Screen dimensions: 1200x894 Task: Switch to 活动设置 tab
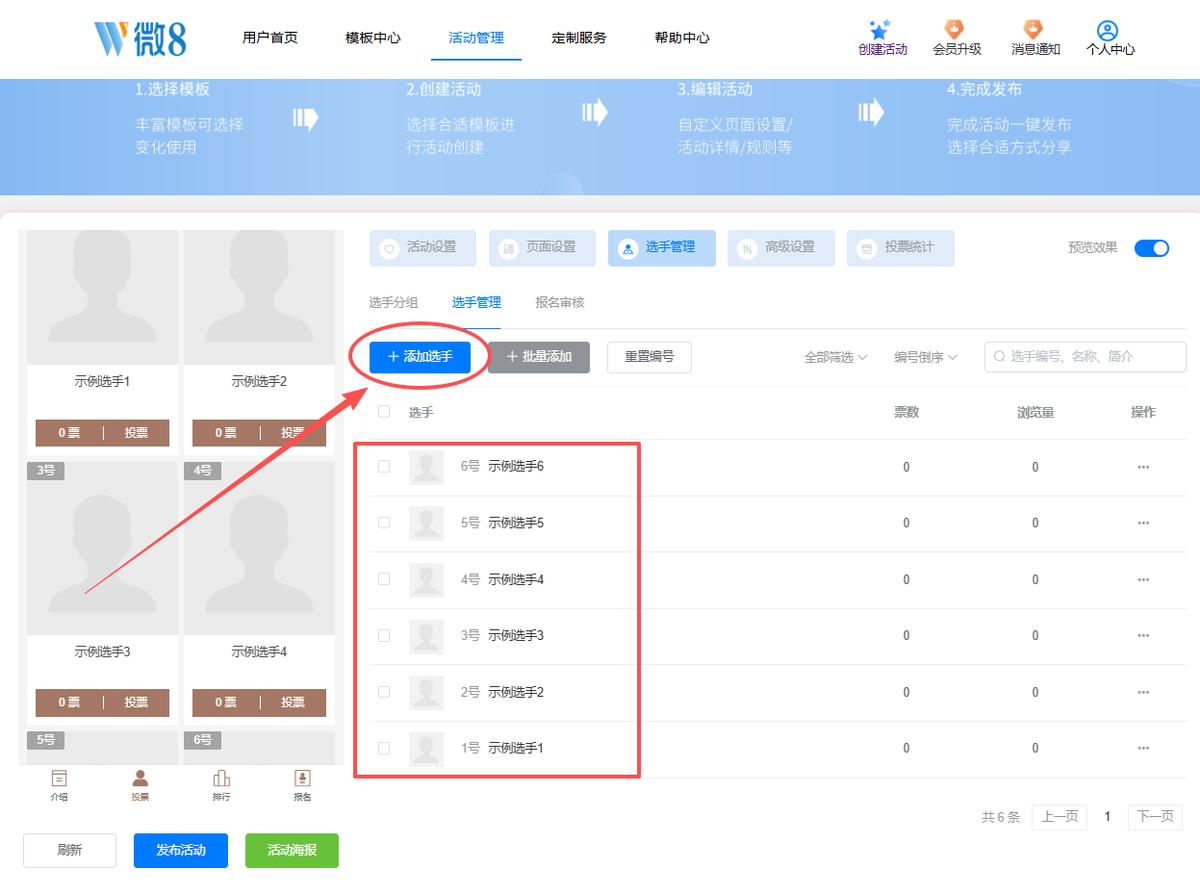(423, 248)
